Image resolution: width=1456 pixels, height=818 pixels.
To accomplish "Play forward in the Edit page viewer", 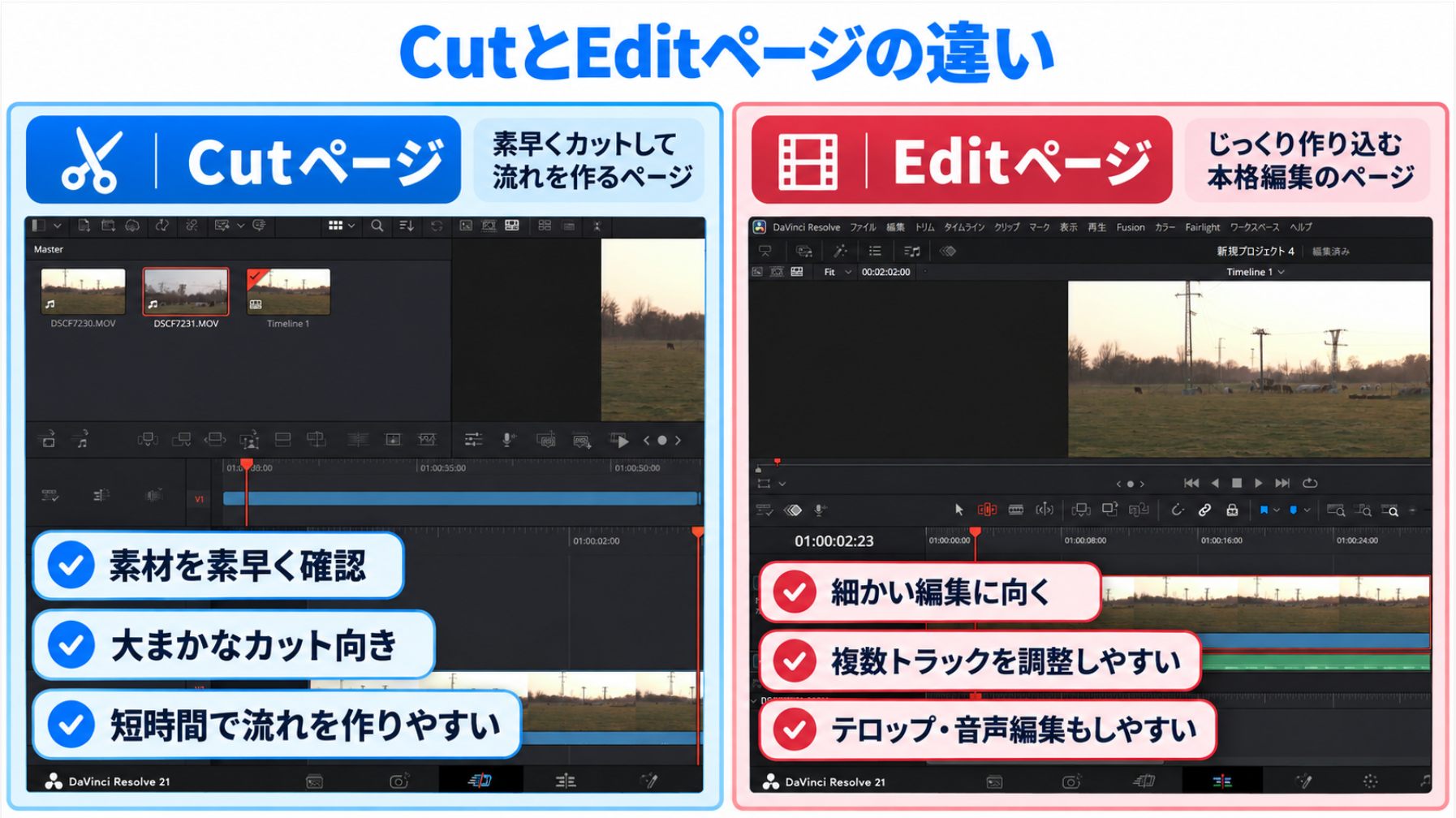I will click(1258, 483).
